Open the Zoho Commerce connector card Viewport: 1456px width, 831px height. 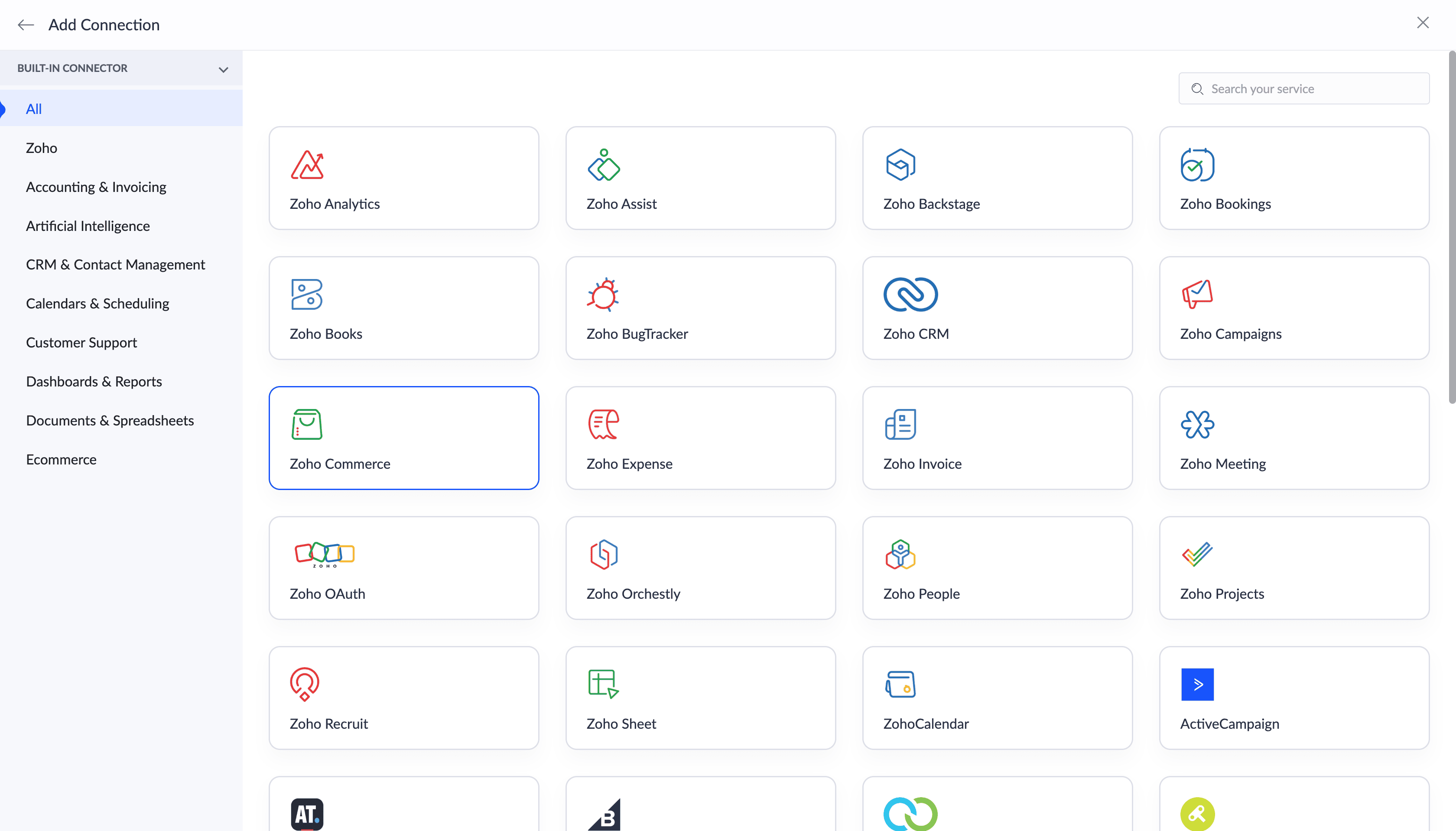click(403, 438)
